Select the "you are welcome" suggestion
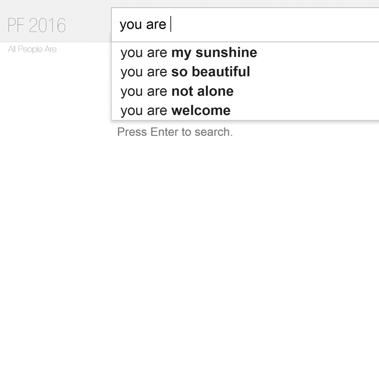Viewport: 379px width, 379px height. tap(245, 111)
